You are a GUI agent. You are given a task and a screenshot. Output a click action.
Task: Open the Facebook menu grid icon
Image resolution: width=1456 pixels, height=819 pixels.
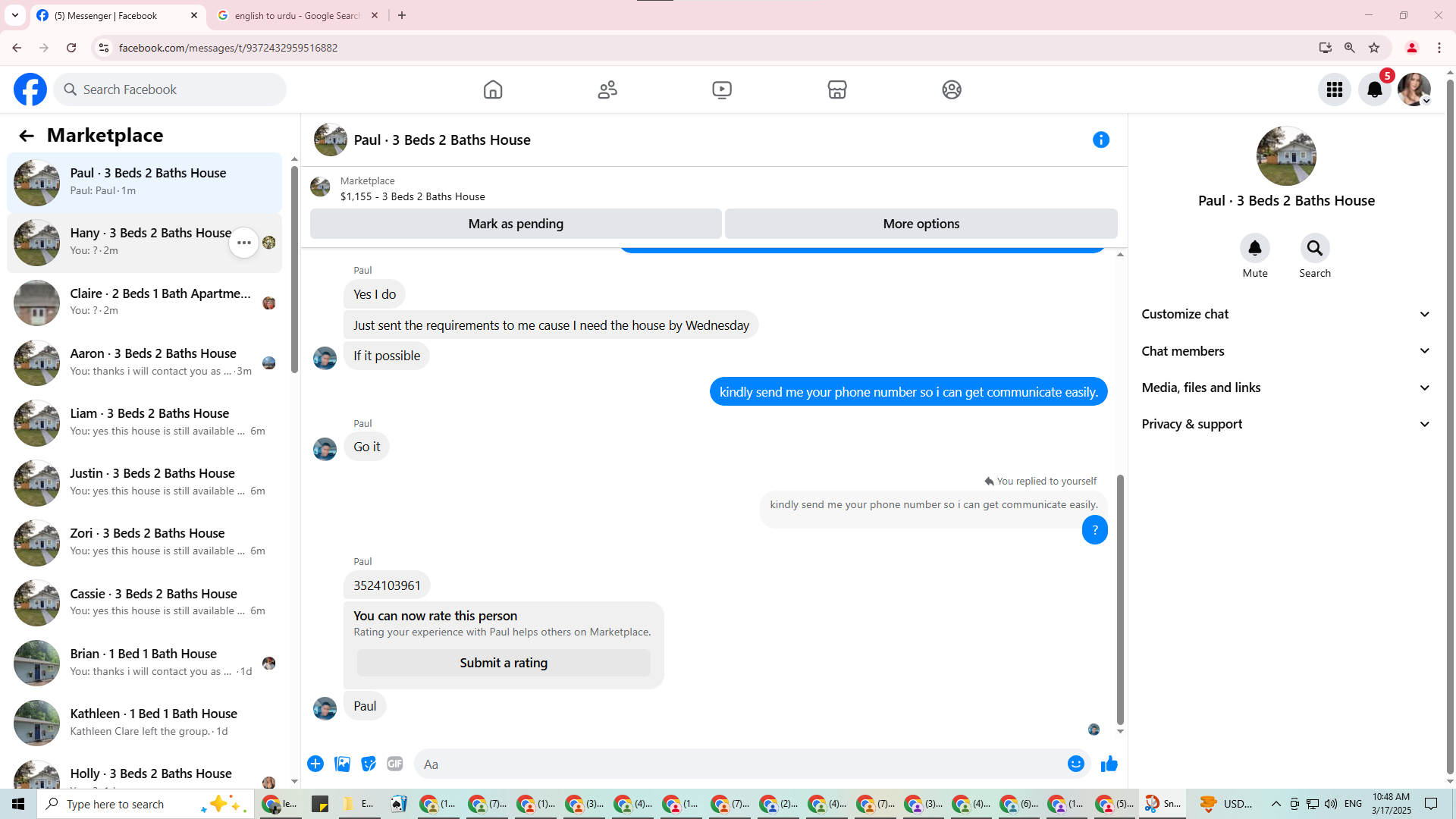point(1335,89)
